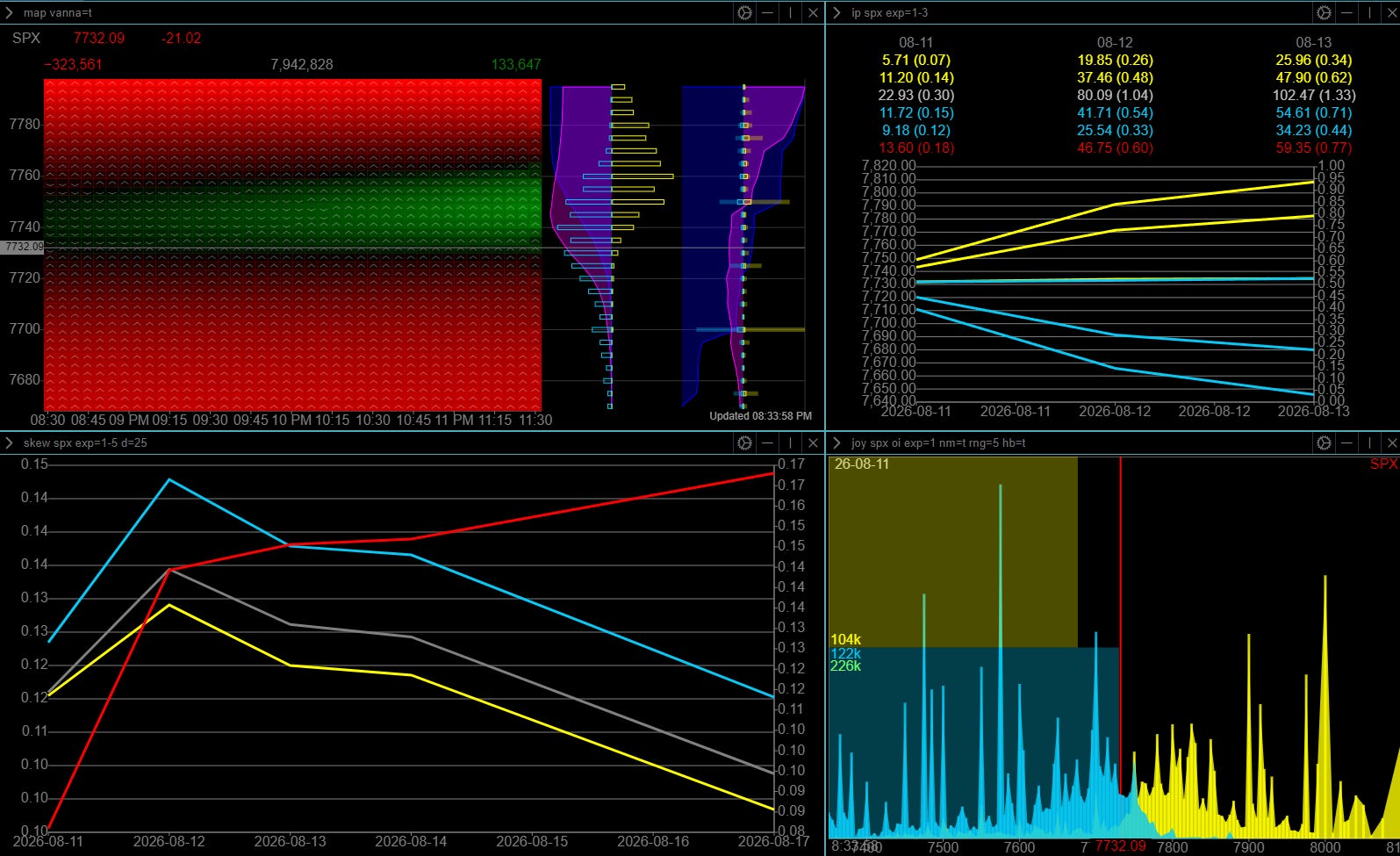
Task: Open settings gear of skew spx panel
Action: (744, 442)
